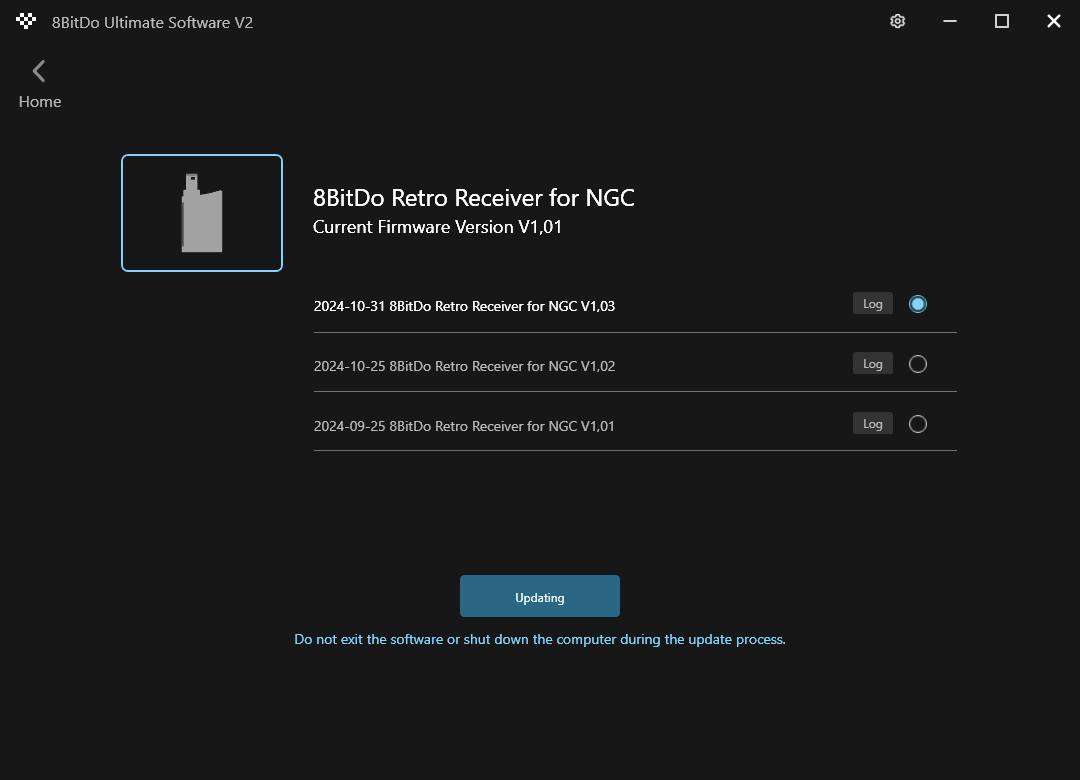Click the 2024-10-31 firmware V1,03 row text

coord(464,306)
